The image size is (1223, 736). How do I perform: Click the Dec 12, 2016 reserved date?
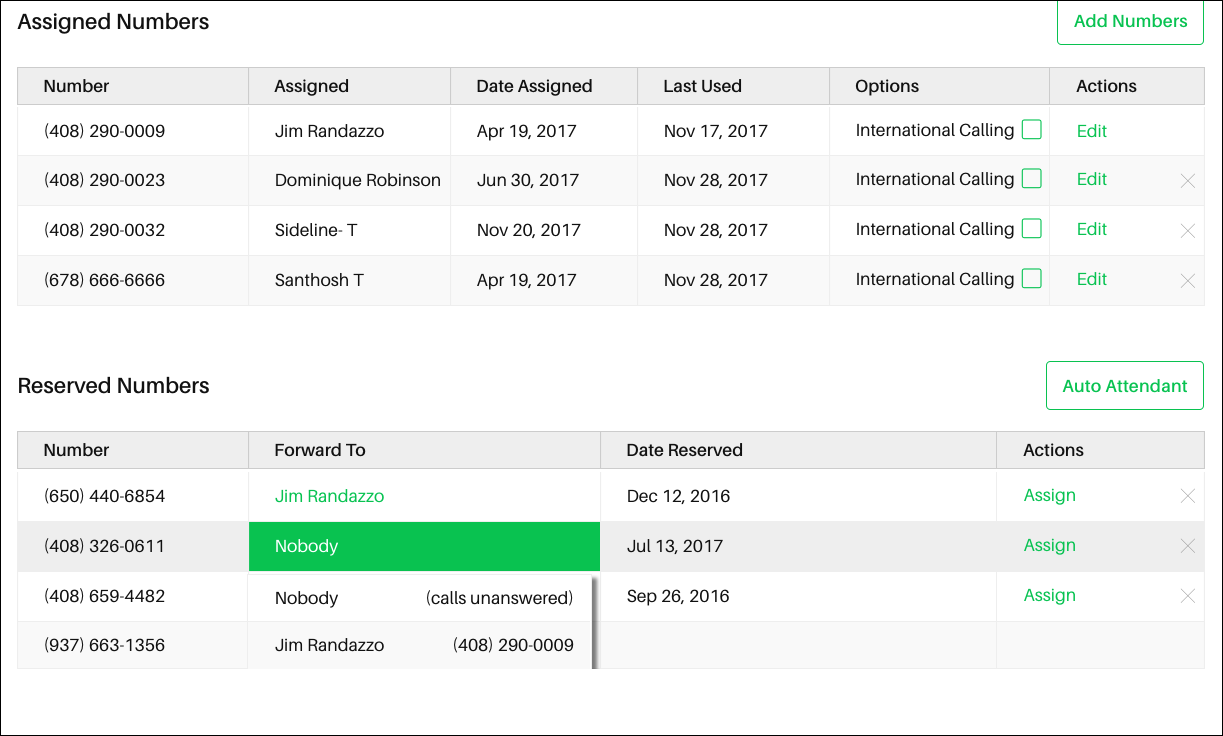pyautogui.click(x=679, y=496)
